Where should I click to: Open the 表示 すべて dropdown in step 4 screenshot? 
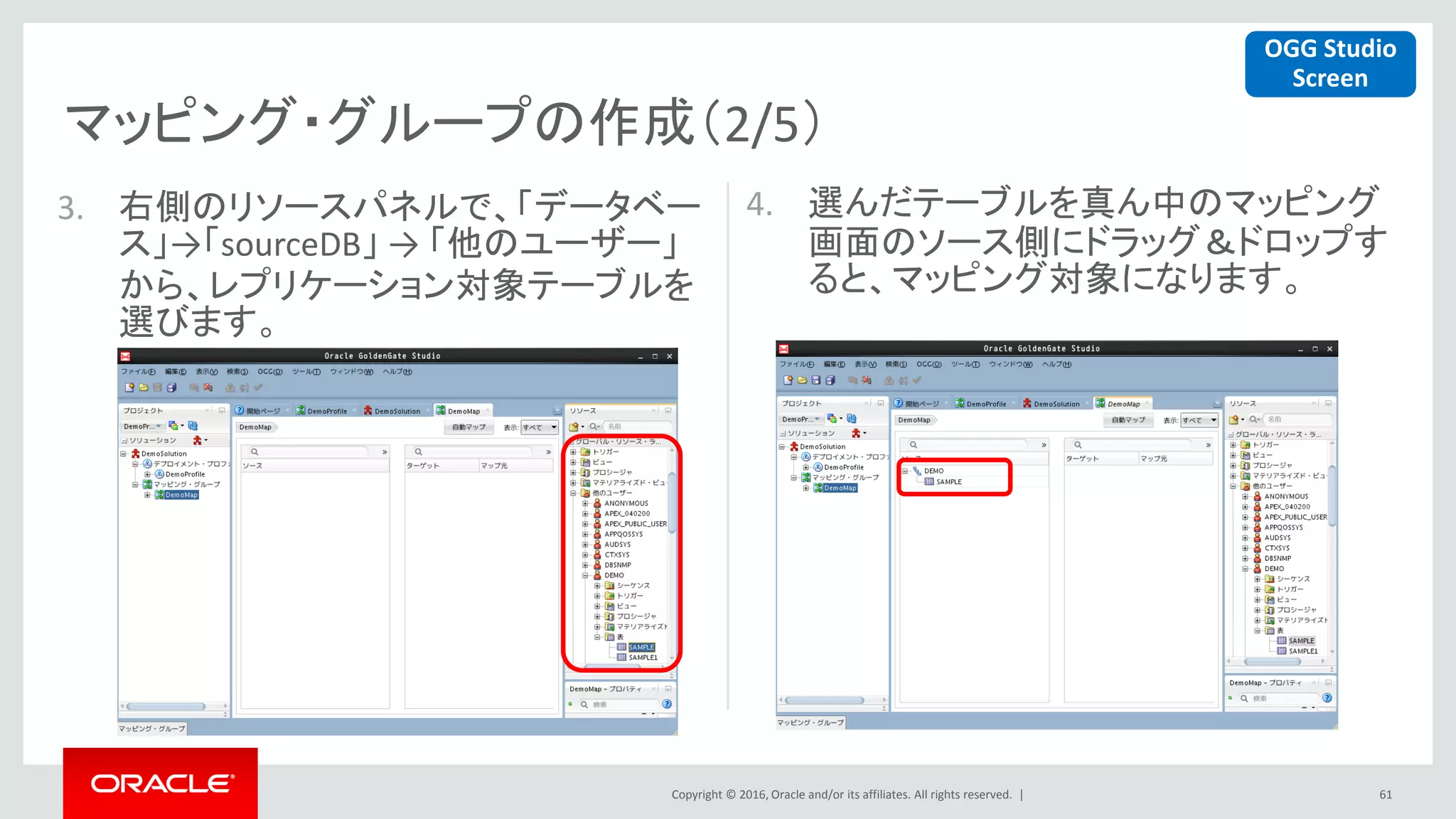1199,420
